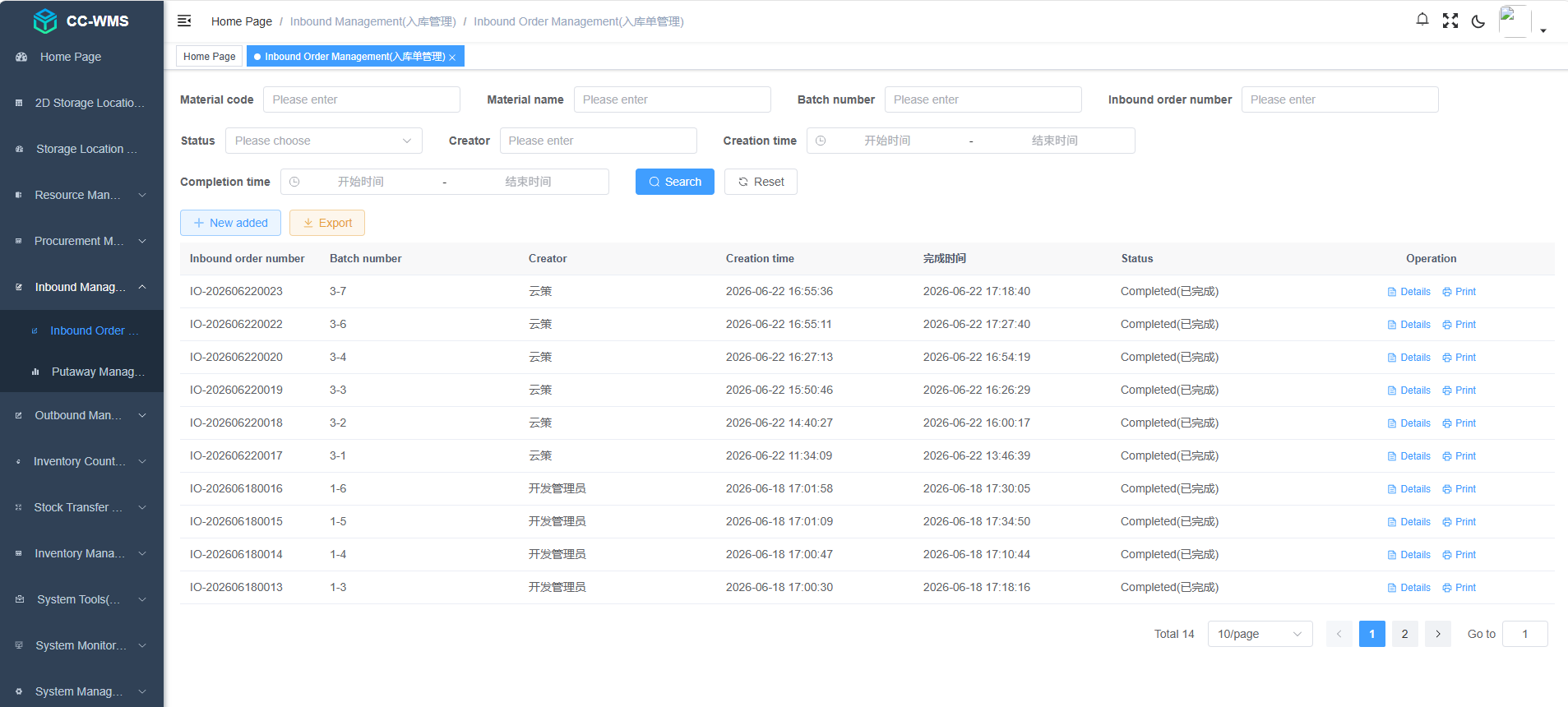Viewport: 1568px width, 707px height.
Task: Open Details for order IO-202606220023
Action: (1409, 292)
